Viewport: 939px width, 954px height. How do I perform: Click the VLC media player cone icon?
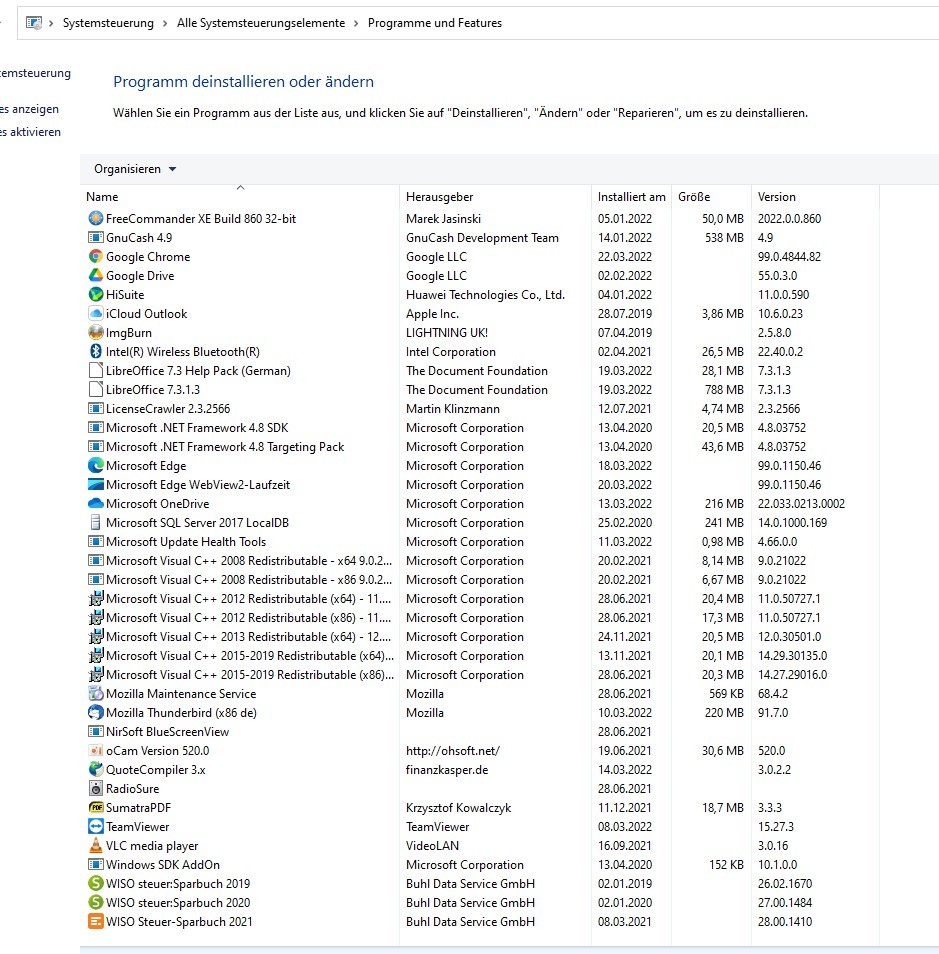point(96,846)
